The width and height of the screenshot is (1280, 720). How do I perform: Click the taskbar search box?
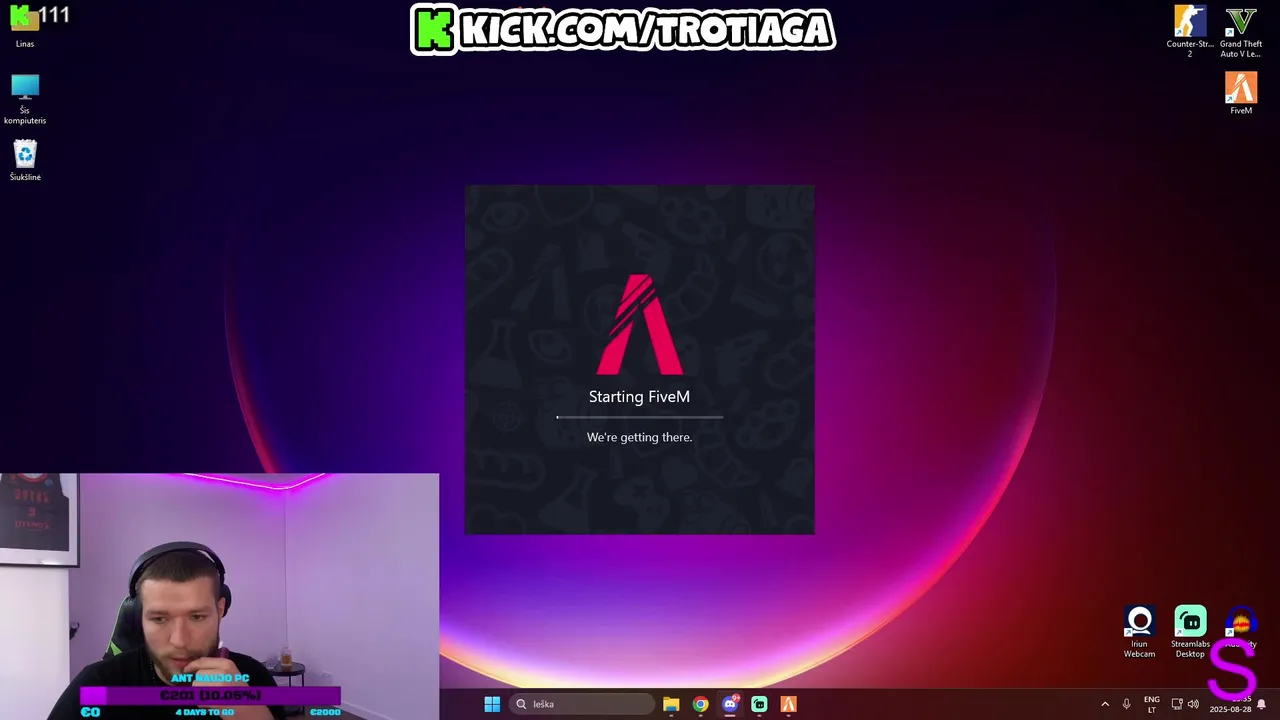[x=582, y=704]
